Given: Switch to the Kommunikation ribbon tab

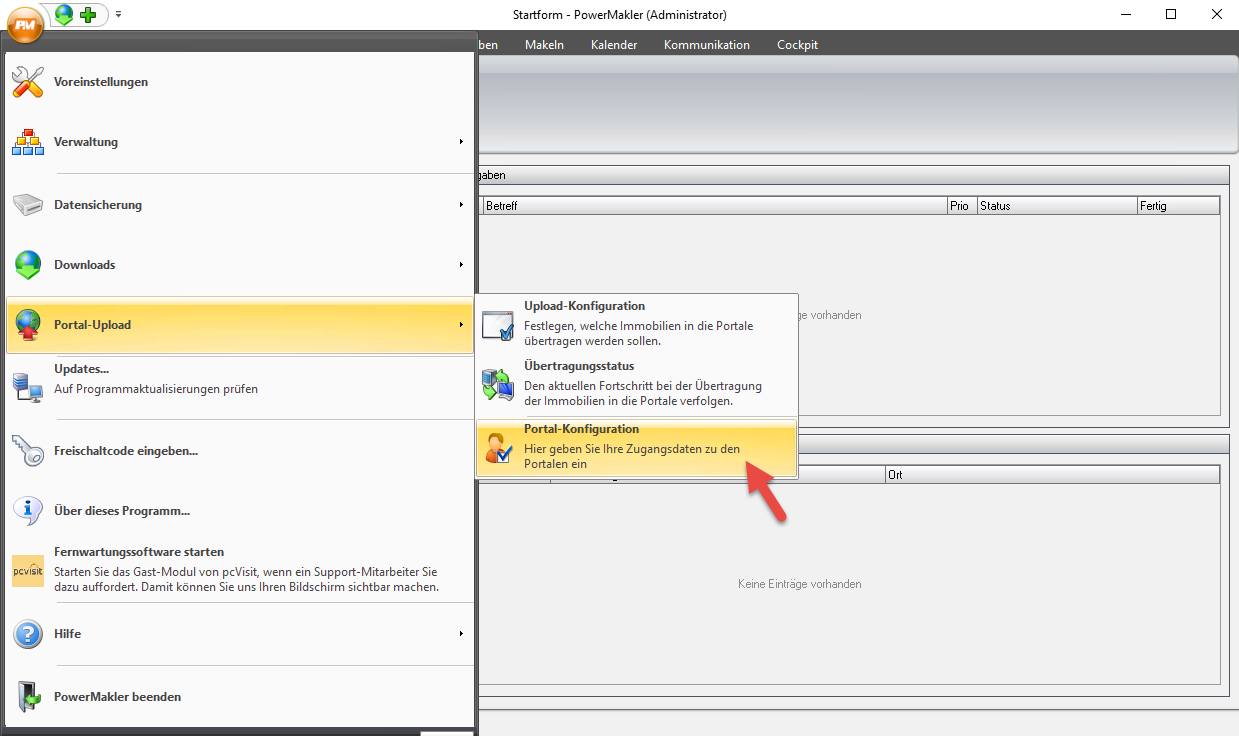Looking at the screenshot, I should tap(707, 45).
